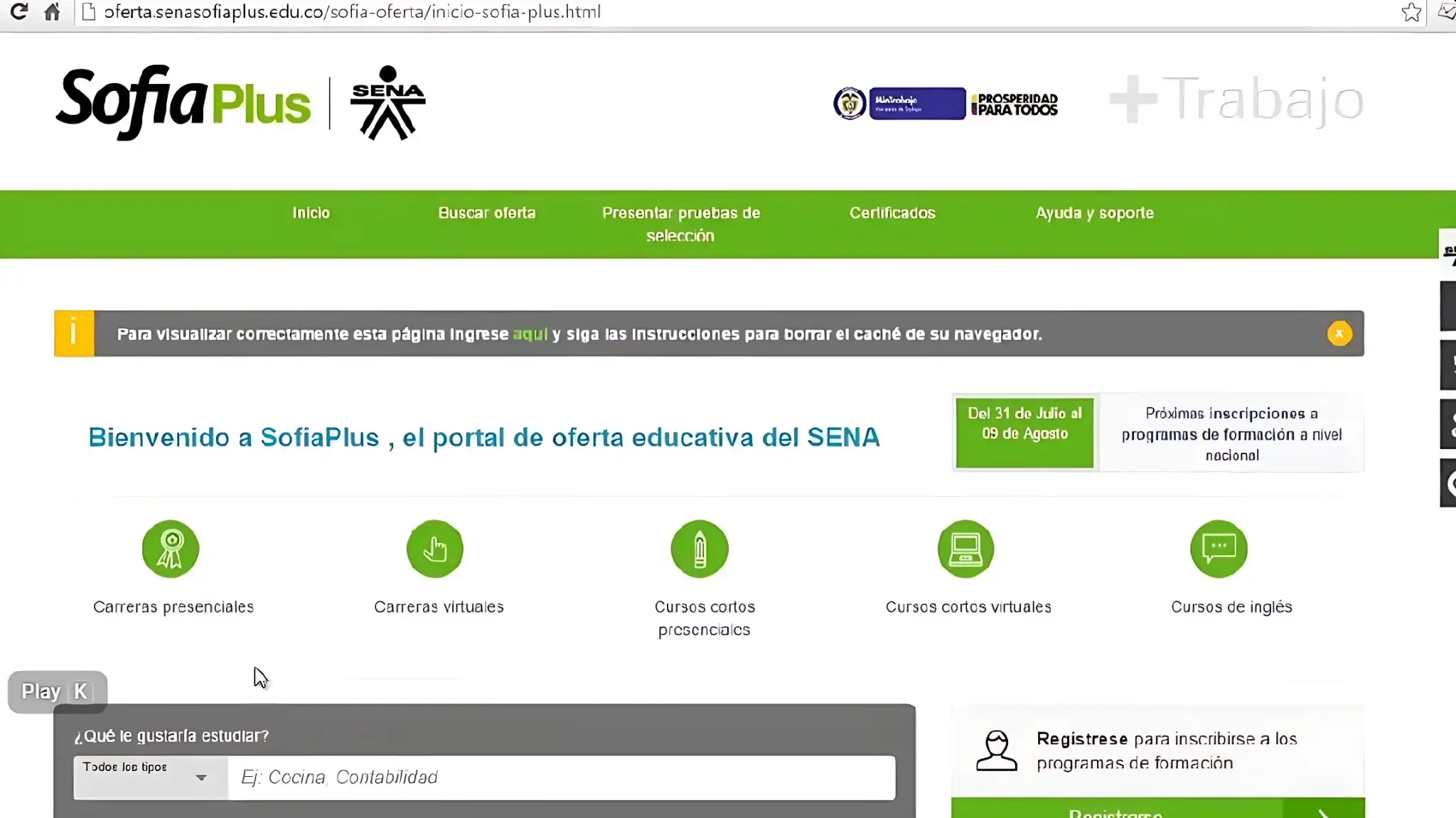Click the user silhouette icon beside Regístrese
Viewport: 1456px width, 818px height.
point(997,750)
